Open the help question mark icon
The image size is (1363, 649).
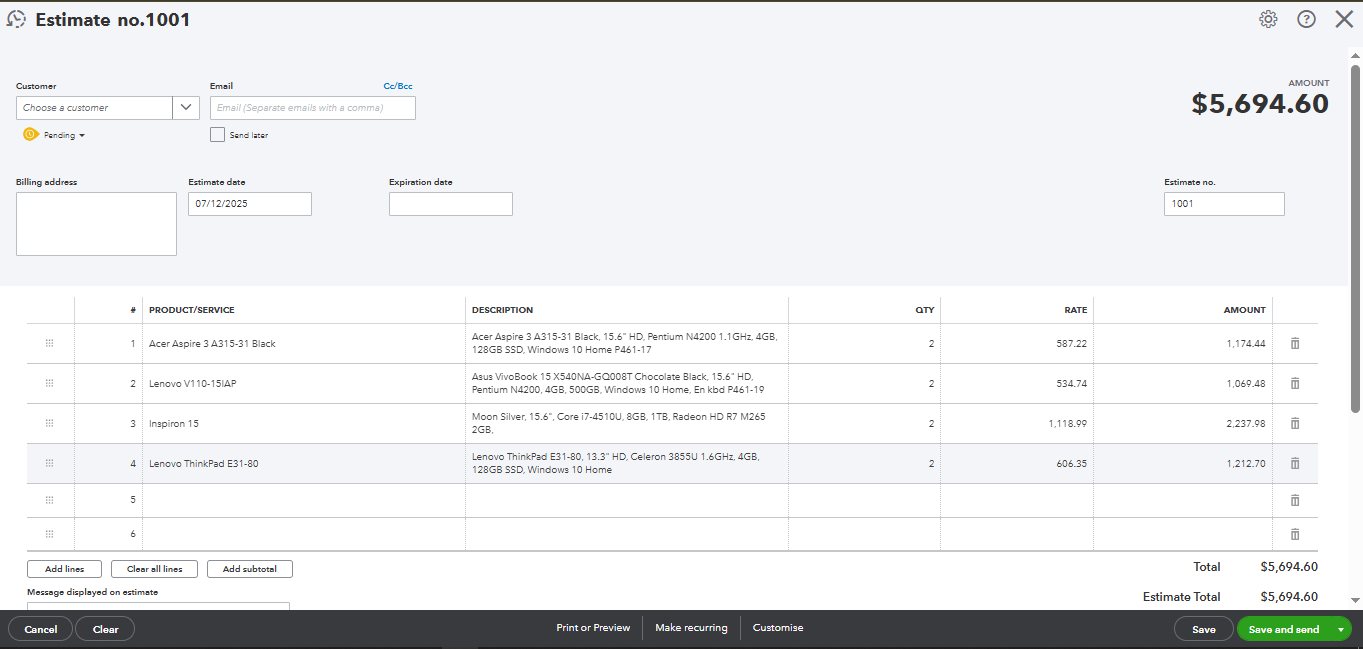coord(1306,19)
